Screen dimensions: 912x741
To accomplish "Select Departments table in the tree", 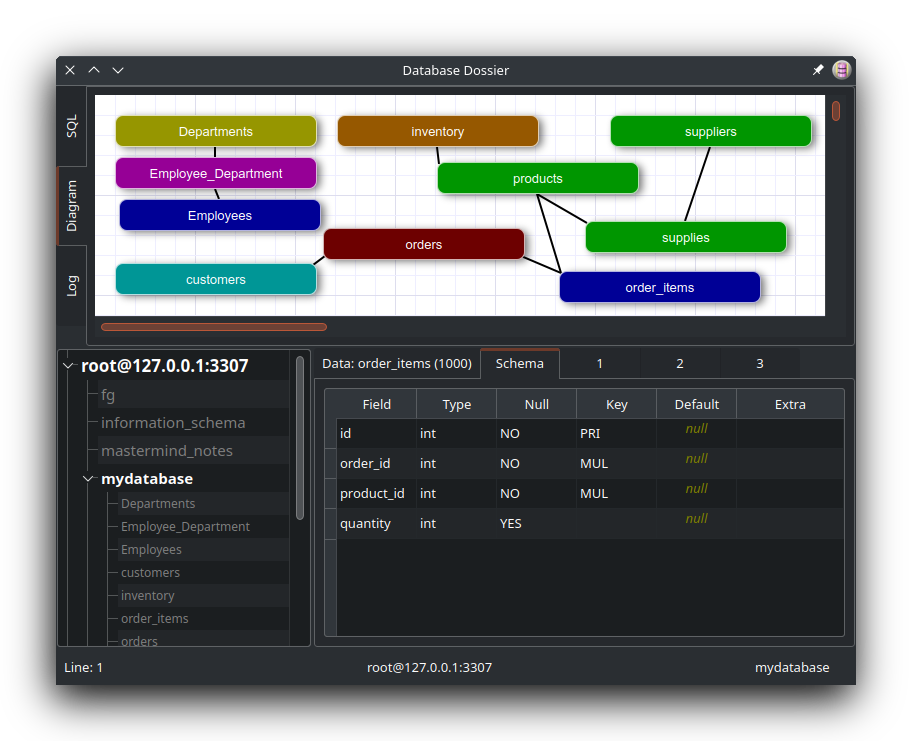I will 158,504.
